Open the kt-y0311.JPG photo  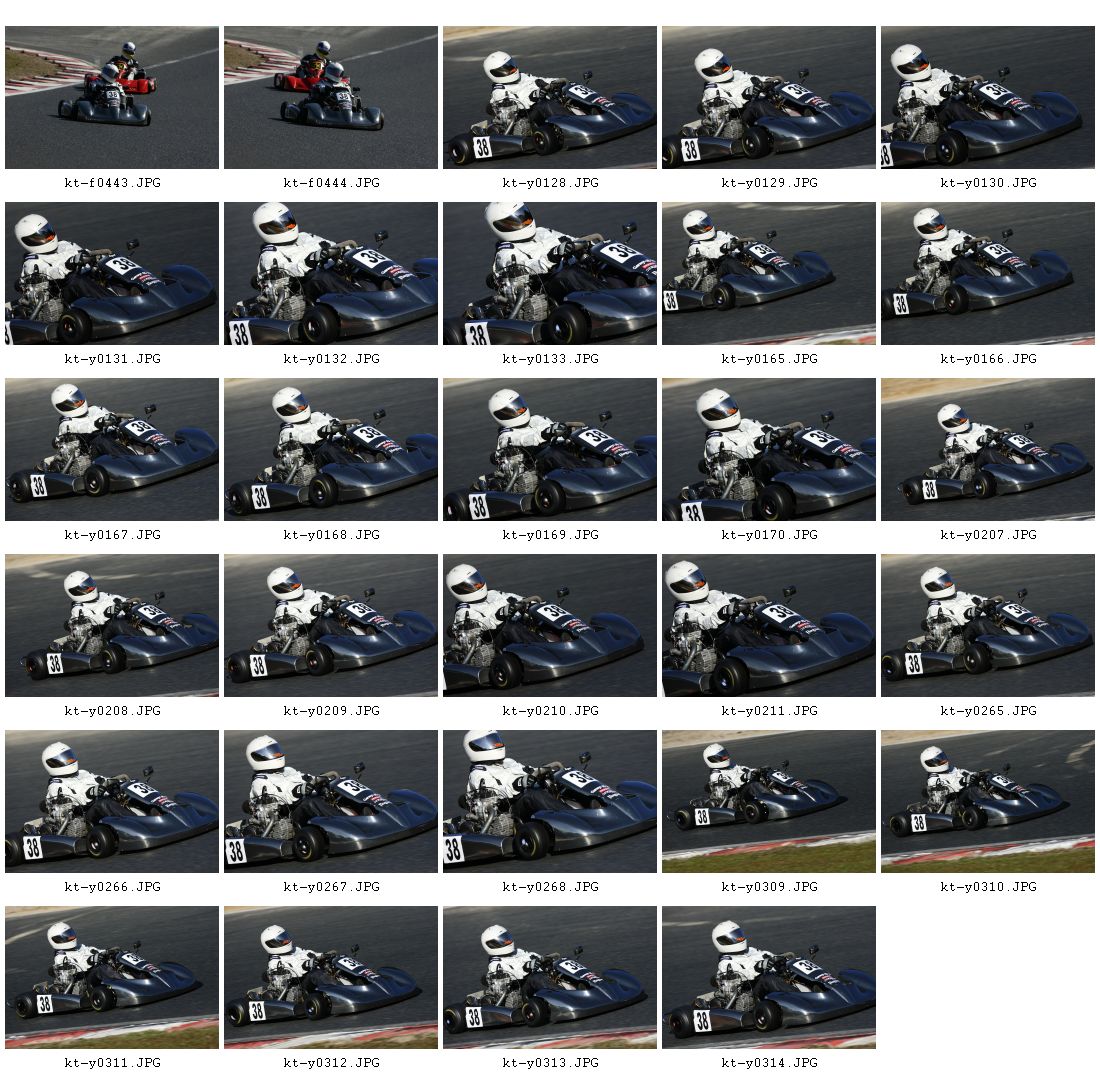pyautogui.click(x=112, y=978)
